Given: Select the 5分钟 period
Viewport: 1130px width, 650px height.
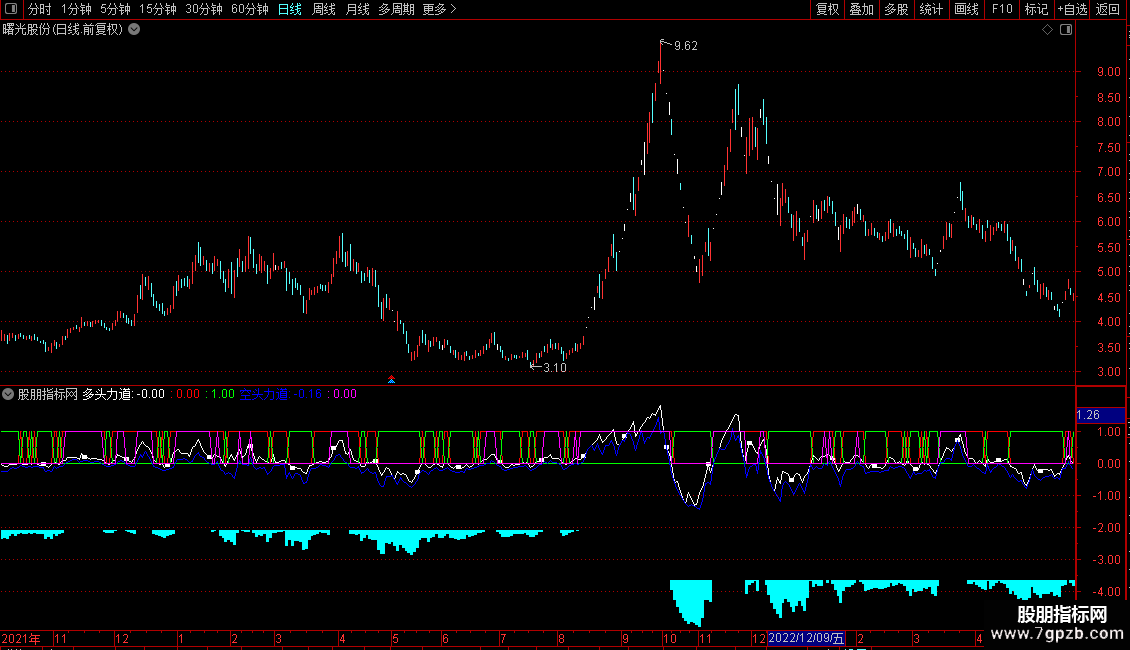Looking at the screenshot, I should (115, 9).
